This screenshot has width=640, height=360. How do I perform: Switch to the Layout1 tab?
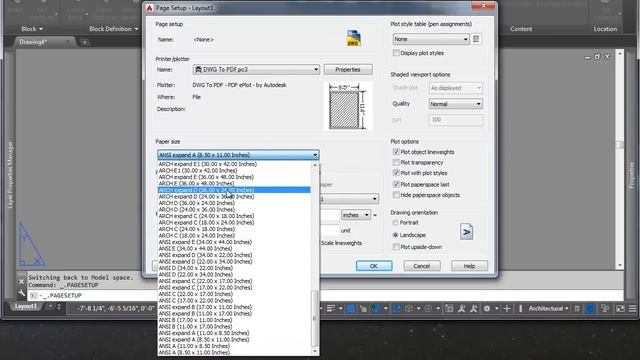(x=26, y=306)
